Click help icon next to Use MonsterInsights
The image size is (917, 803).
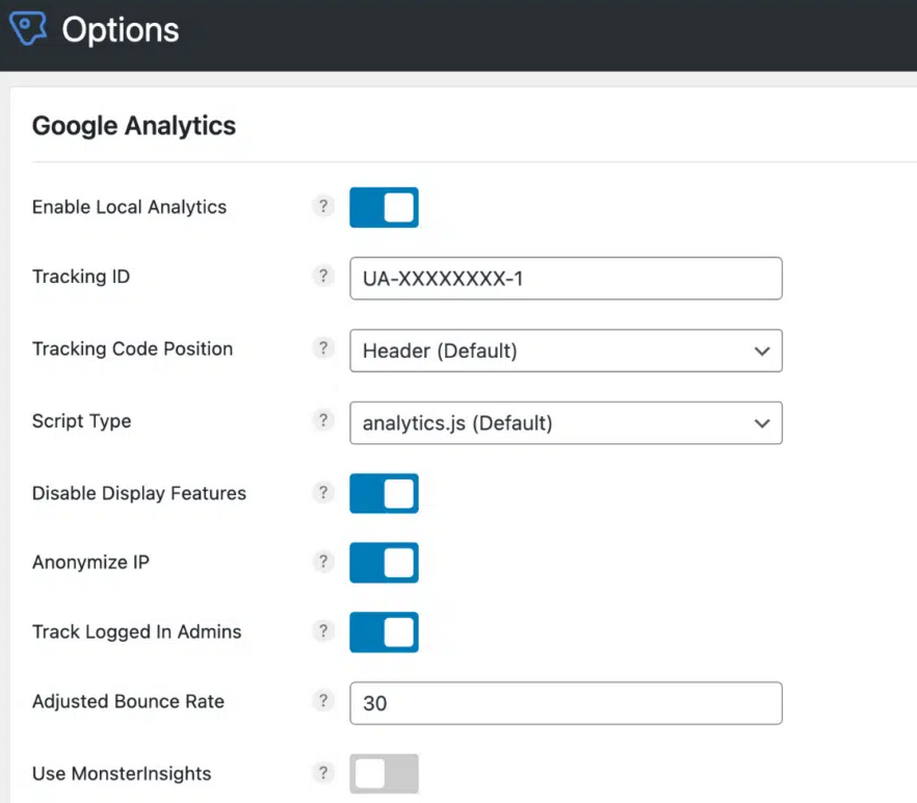(323, 773)
